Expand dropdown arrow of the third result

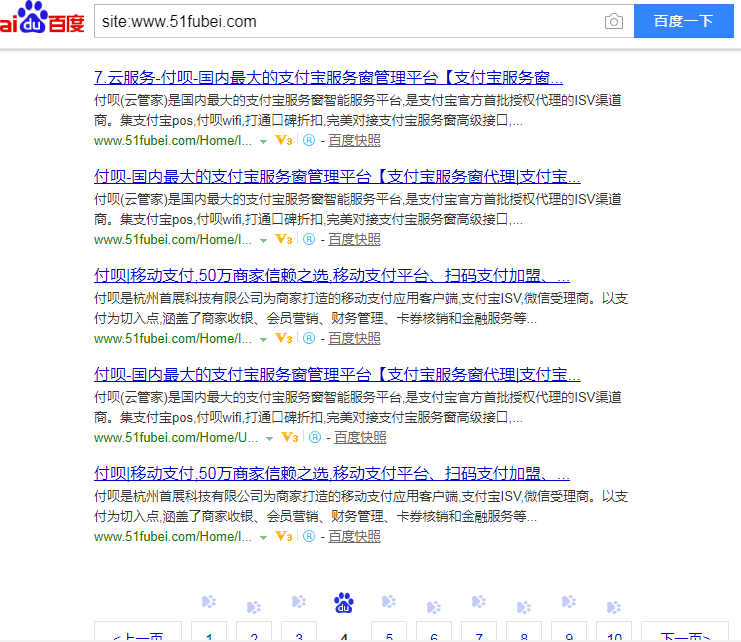[264, 340]
